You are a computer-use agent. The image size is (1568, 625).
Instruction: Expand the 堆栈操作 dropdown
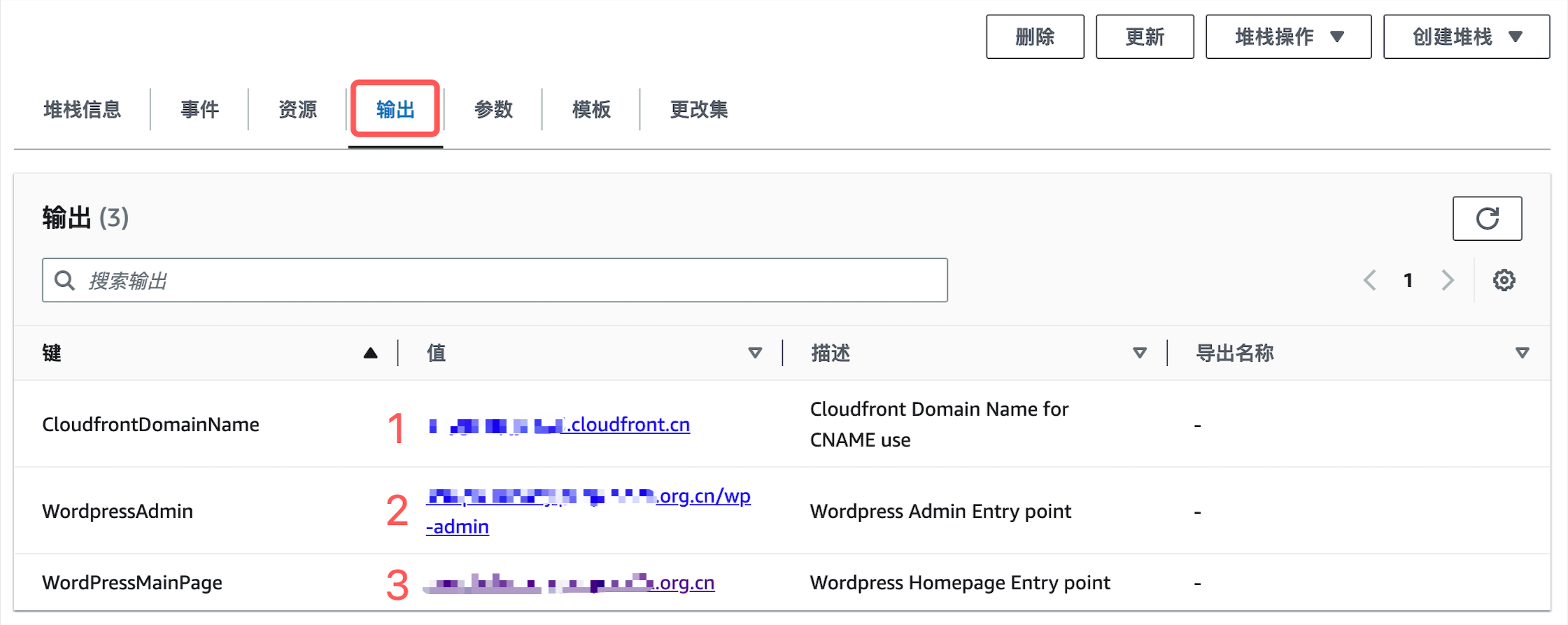click(x=1288, y=37)
